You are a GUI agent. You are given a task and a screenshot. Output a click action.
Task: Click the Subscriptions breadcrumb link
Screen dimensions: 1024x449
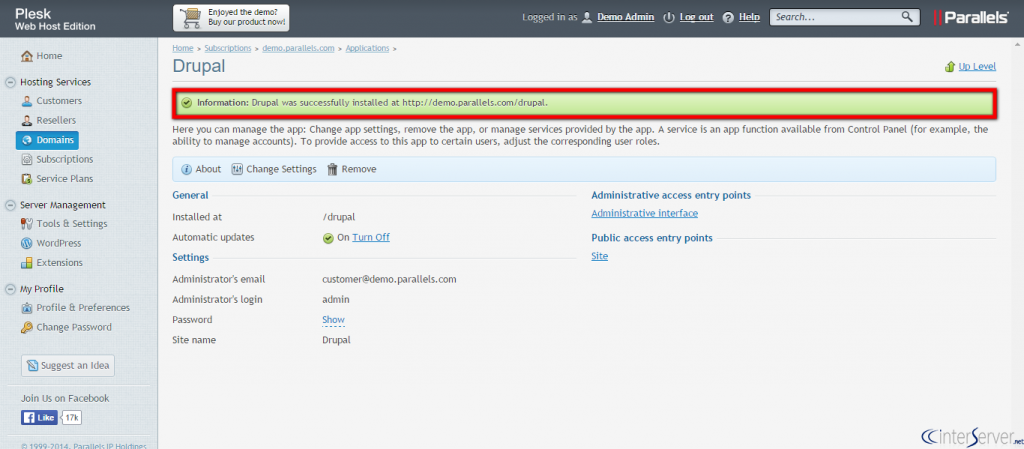click(228, 48)
